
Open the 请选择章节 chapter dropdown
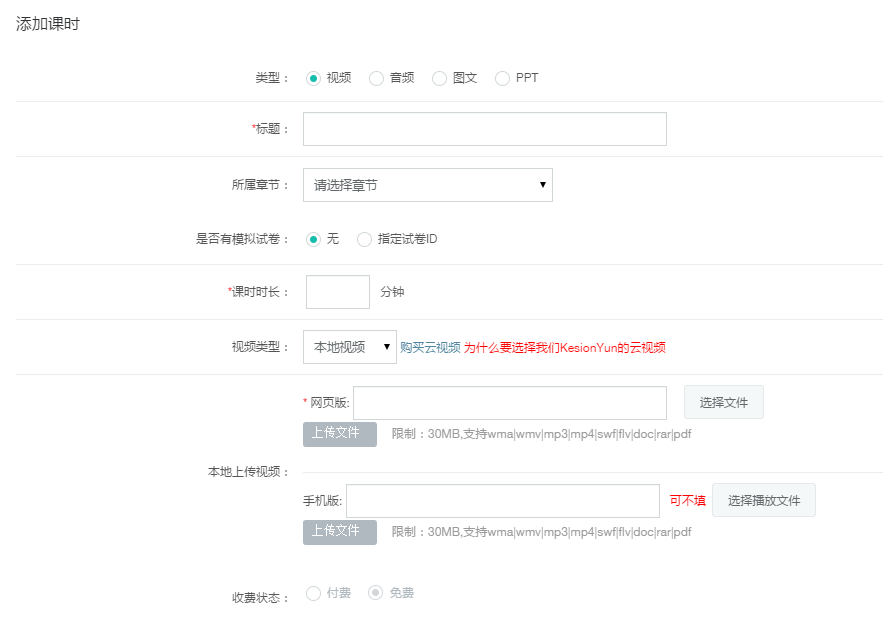tap(427, 185)
